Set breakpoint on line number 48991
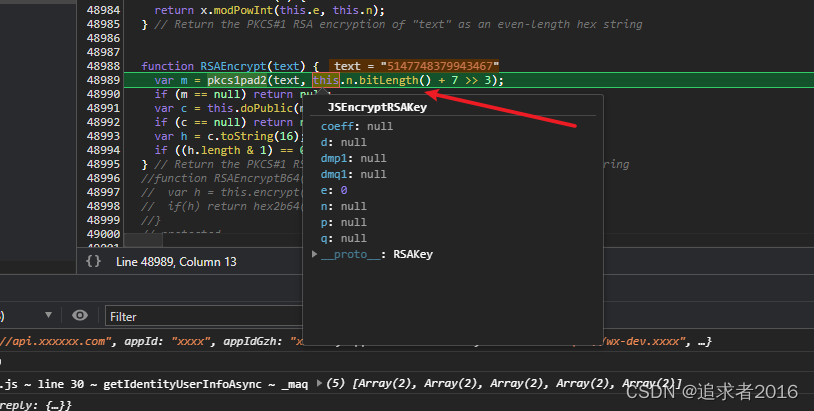 pos(103,108)
